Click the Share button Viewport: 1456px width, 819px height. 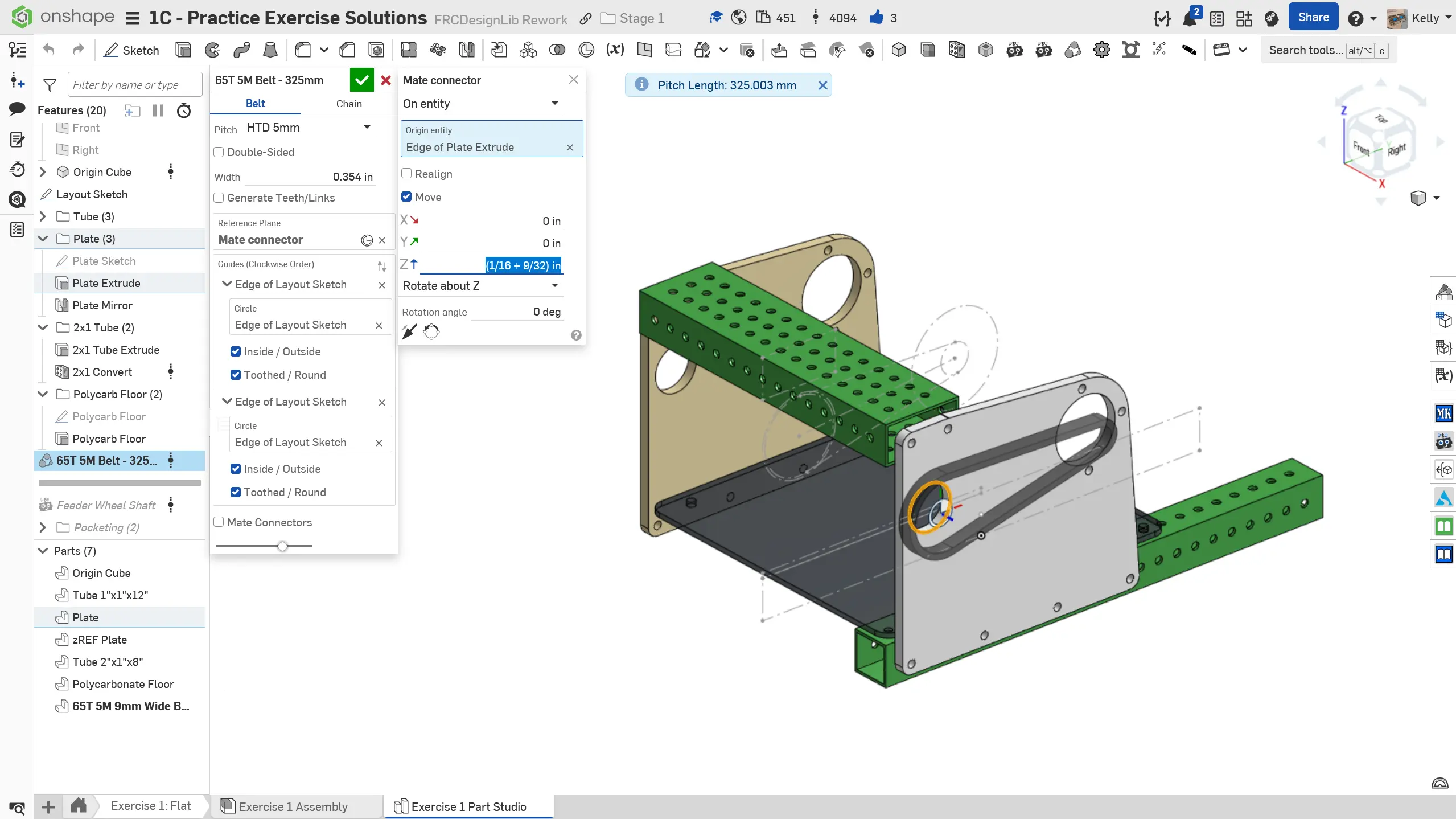point(1313,18)
